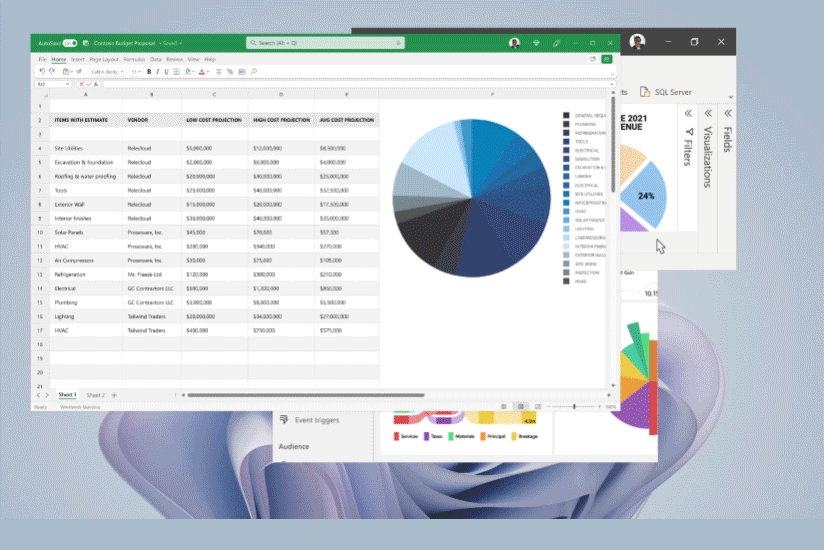The width and height of the screenshot is (824, 550).
Task: Click the Redo icon in Excel toolbar
Action: point(53,72)
